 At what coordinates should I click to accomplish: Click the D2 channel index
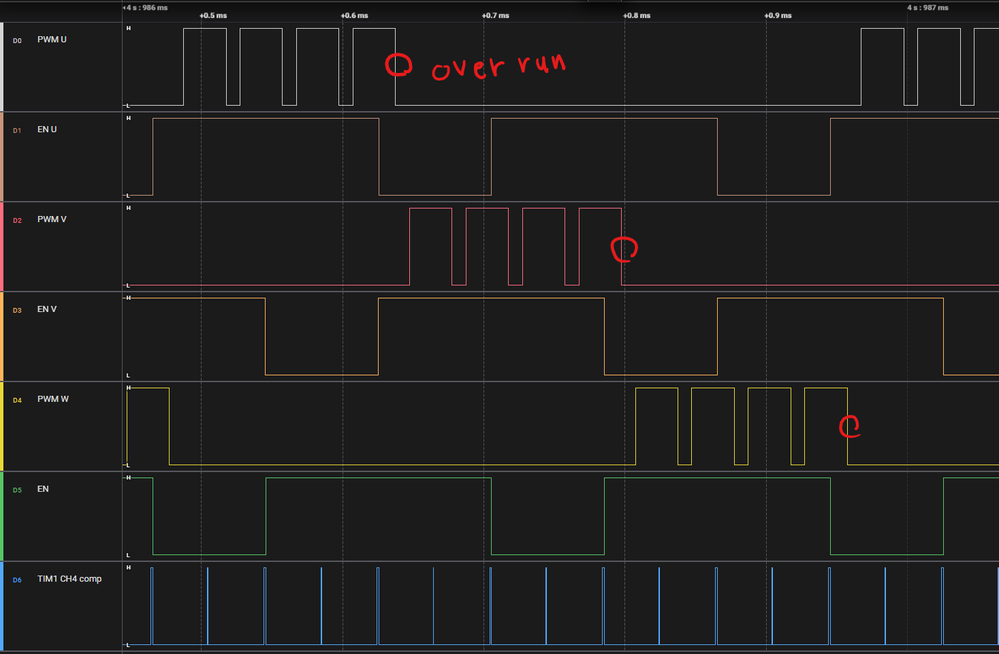point(17,221)
